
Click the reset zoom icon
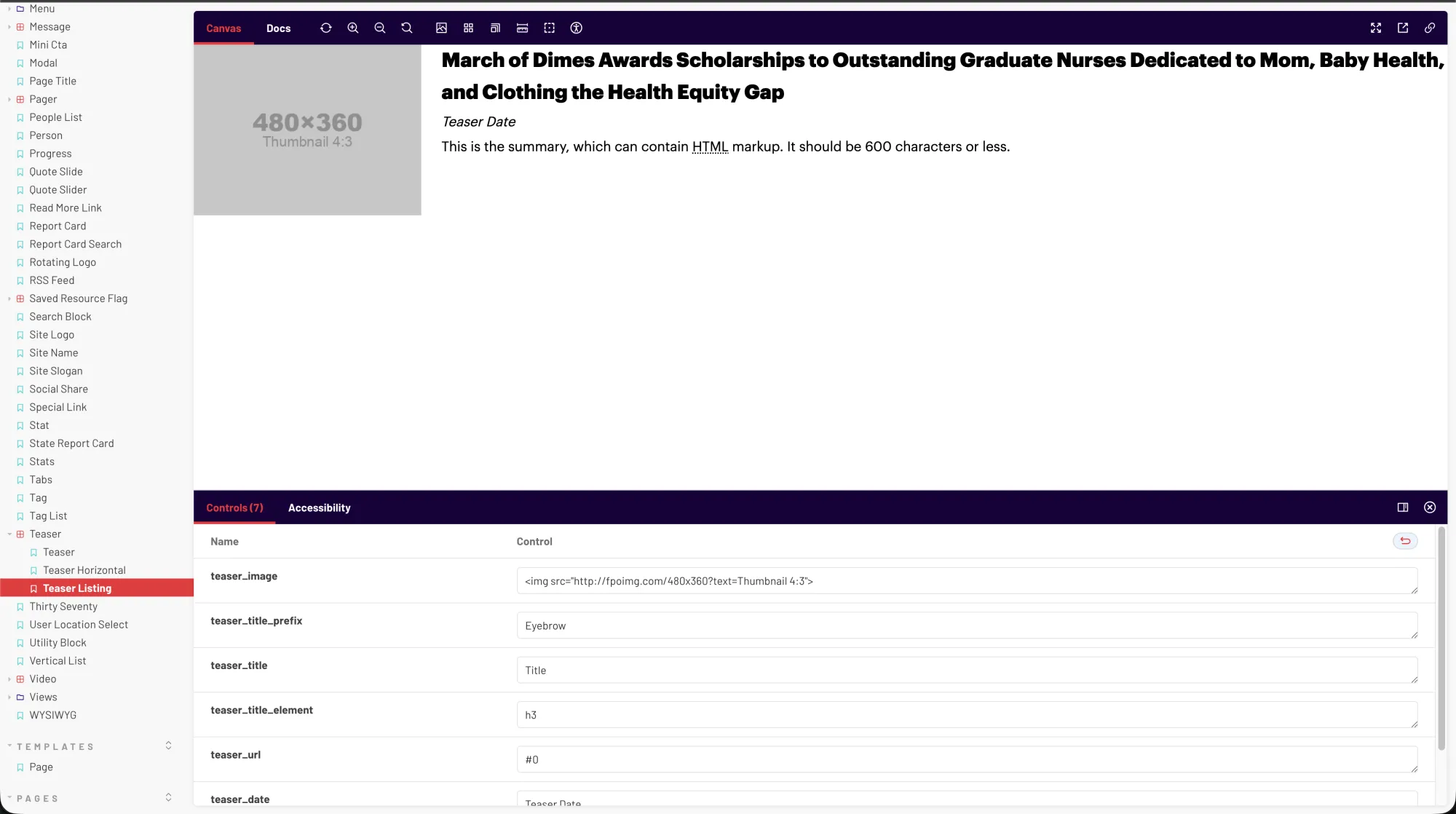pyautogui.click(x=407, y=28)
